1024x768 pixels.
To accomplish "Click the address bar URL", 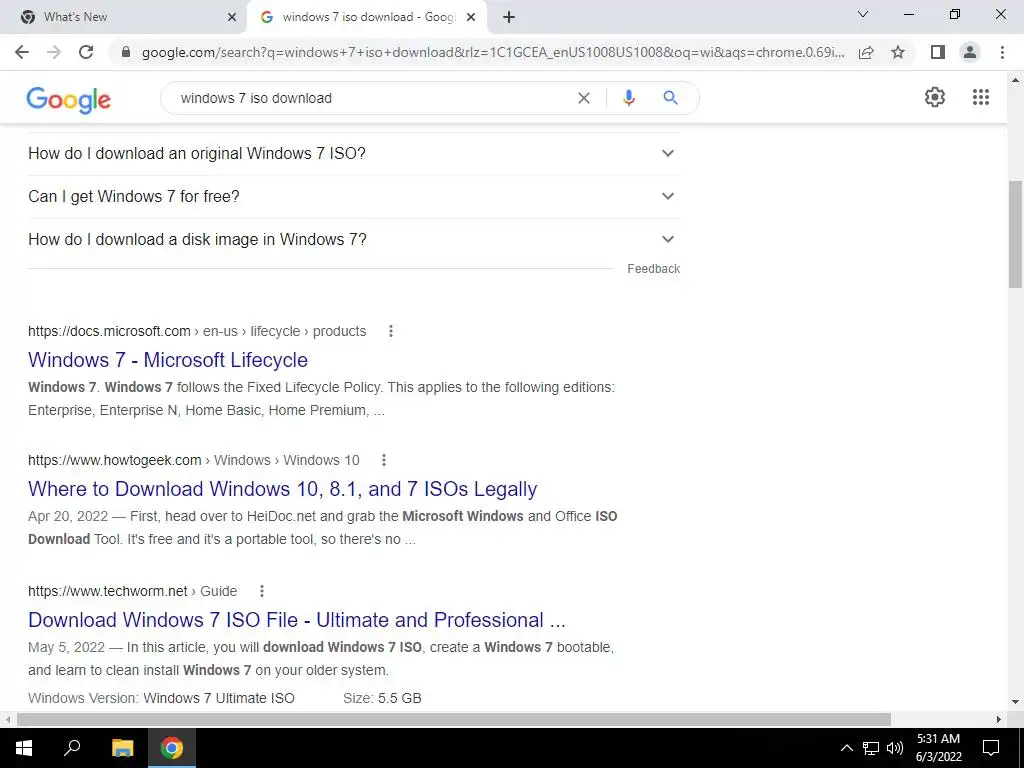I will 493,52.
